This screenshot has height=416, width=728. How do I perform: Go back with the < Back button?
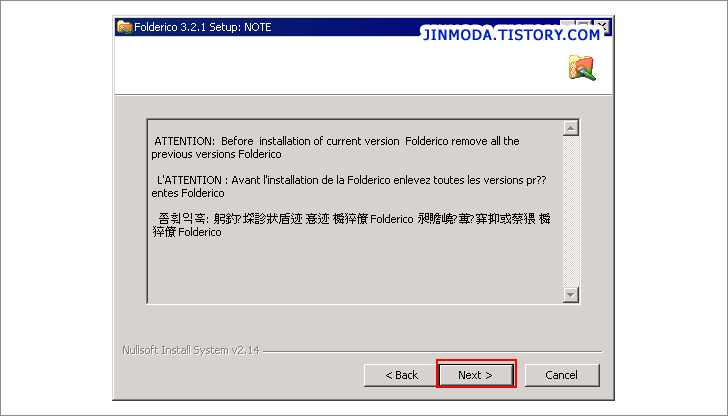pyautogui.click(x=402, y=375)
